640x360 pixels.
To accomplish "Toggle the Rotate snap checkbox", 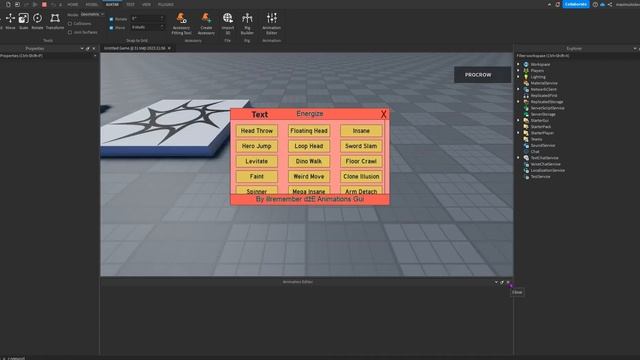I will 111,19.
